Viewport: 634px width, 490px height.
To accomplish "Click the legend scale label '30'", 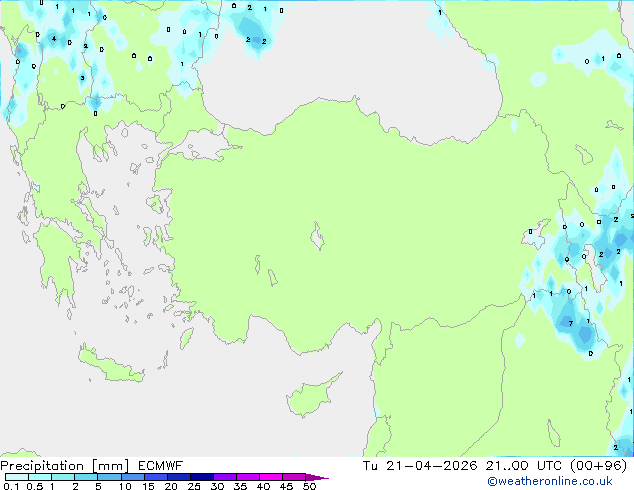I will [217, 486].
